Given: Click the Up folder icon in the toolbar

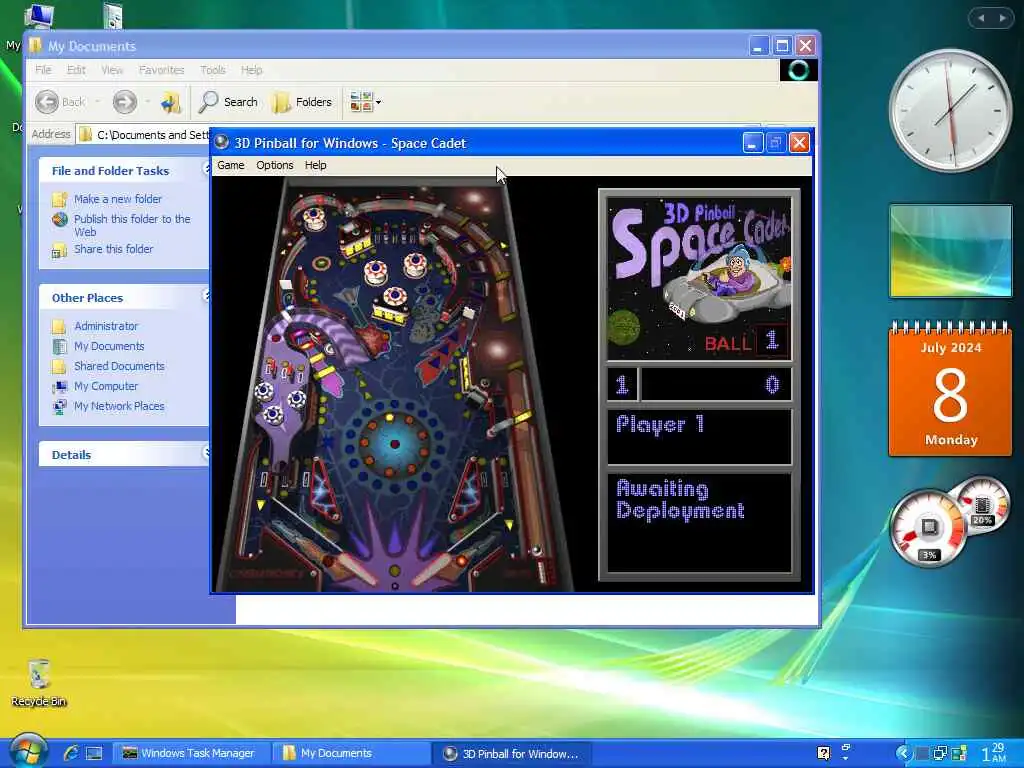Looking at the screenshot, I should pyautogui.click(x=171, y=102).
